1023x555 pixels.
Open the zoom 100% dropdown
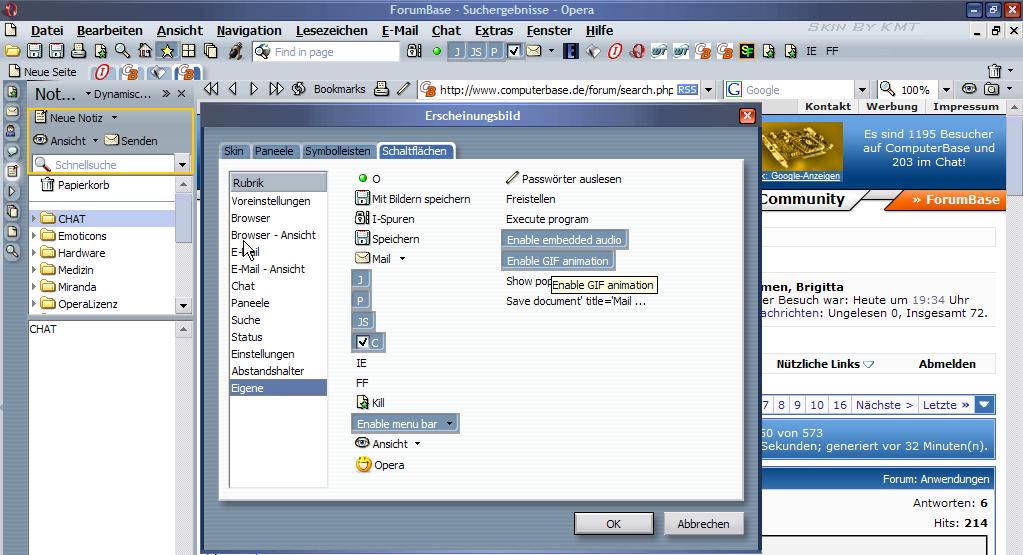[946, 89]
